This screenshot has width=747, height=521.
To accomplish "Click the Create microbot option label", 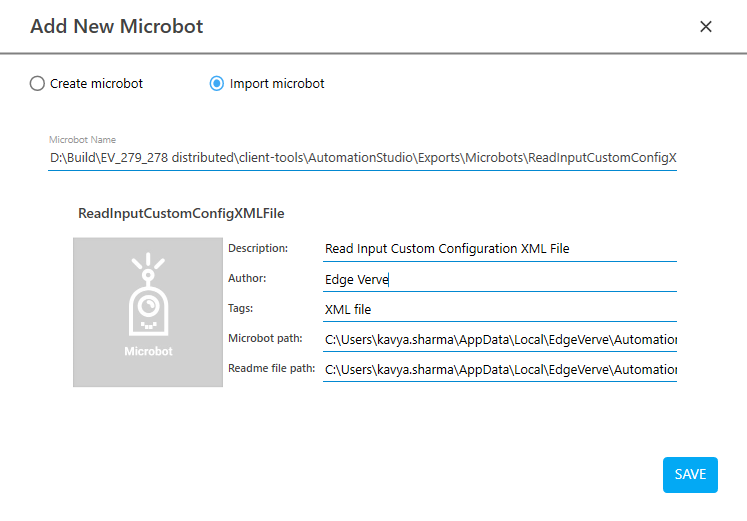I will [96, 84].
